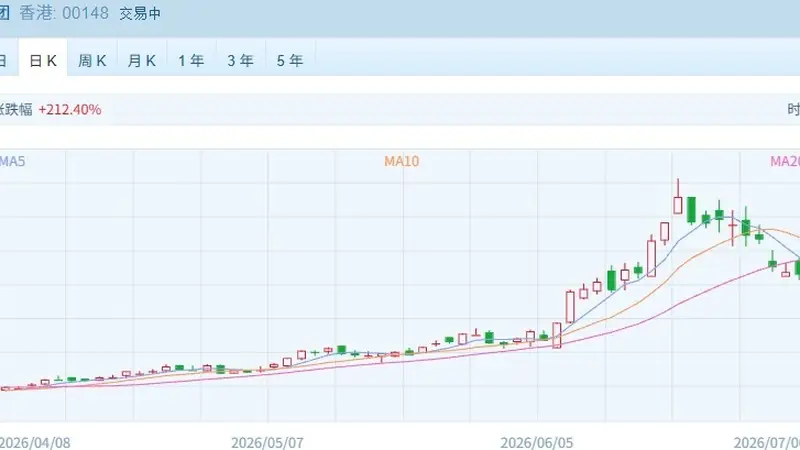Click the 2026/04/08 date axis label
The height and width of the screenshot is (450, 800).
pos(35,442)
